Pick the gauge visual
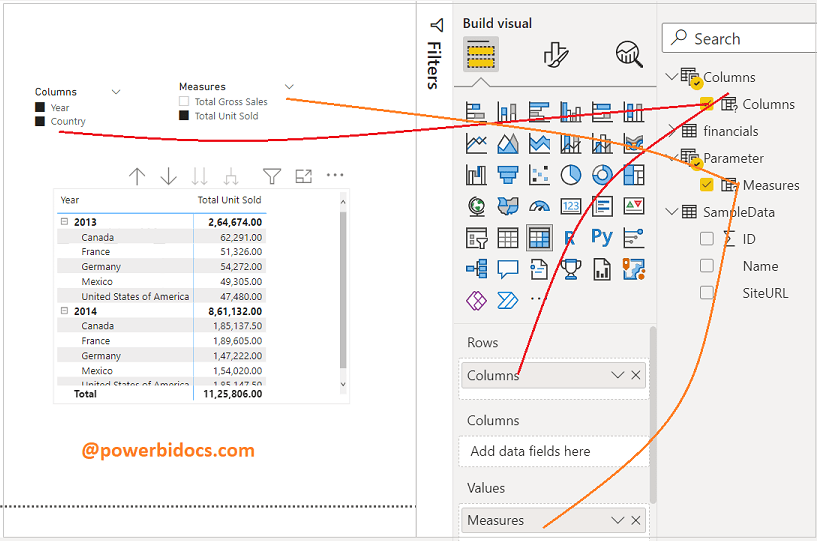 coord(539,206)
